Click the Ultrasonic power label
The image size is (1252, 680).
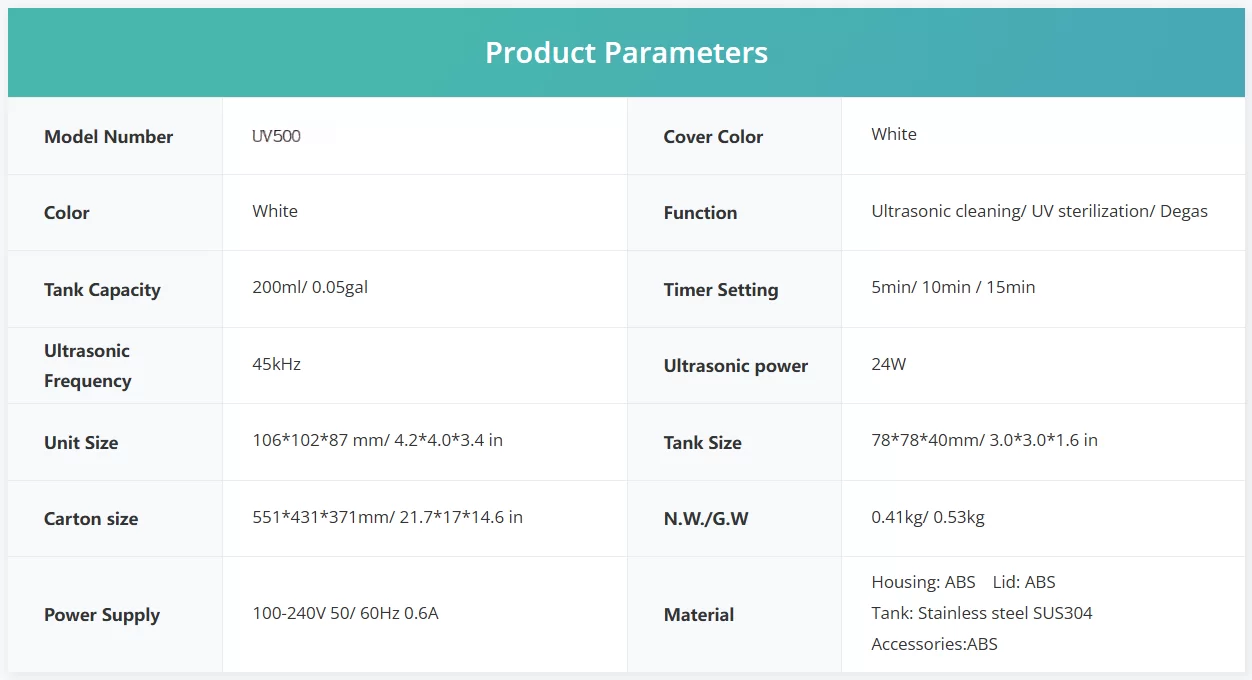735,366
